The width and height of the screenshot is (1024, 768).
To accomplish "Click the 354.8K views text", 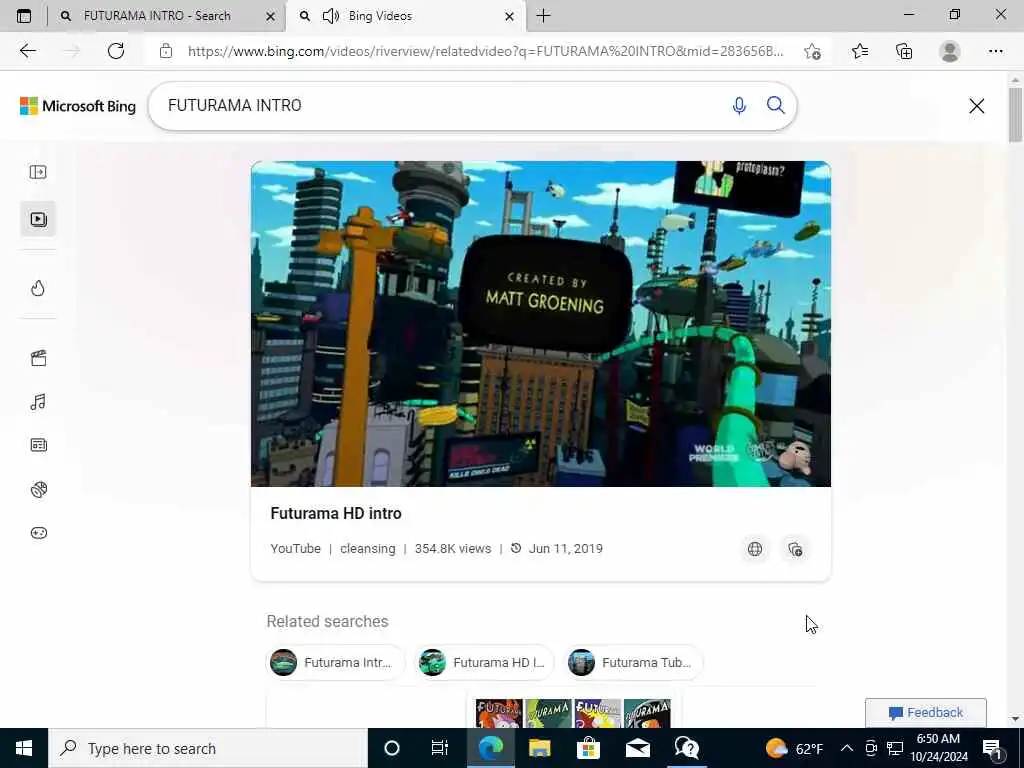I will tap(453, 549).
